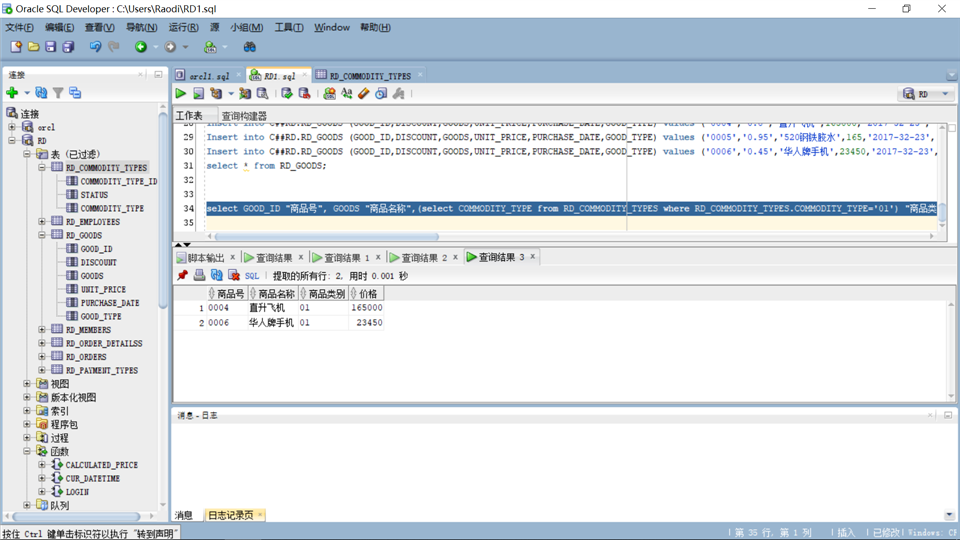The height and width of the screenshot is (540, 960).
Task: Click the Clear eraser icon in worksheet toolbar
Action: (364, 94)
